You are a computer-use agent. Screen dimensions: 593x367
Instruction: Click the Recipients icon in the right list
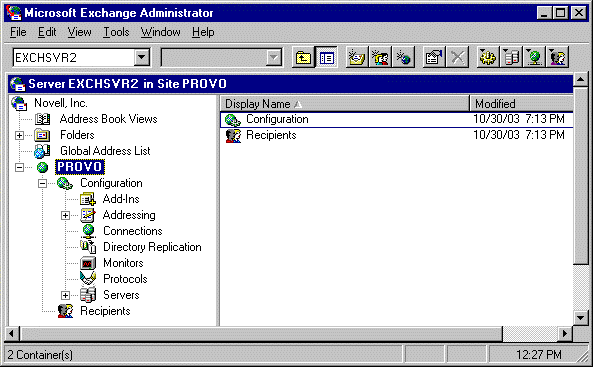(233, 135)
